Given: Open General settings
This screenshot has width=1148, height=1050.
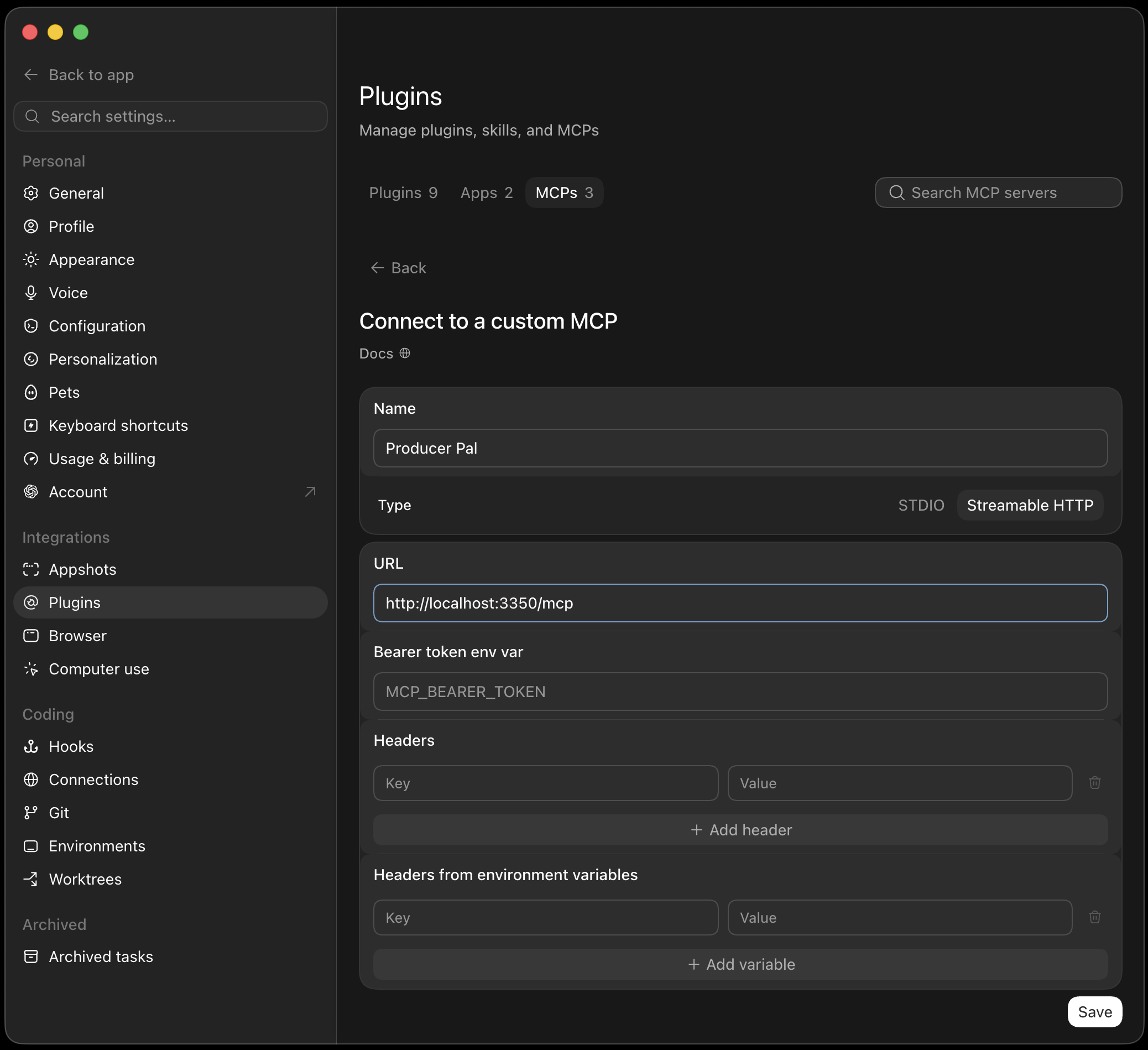Looking at the screenshot, I should [170, 193].
